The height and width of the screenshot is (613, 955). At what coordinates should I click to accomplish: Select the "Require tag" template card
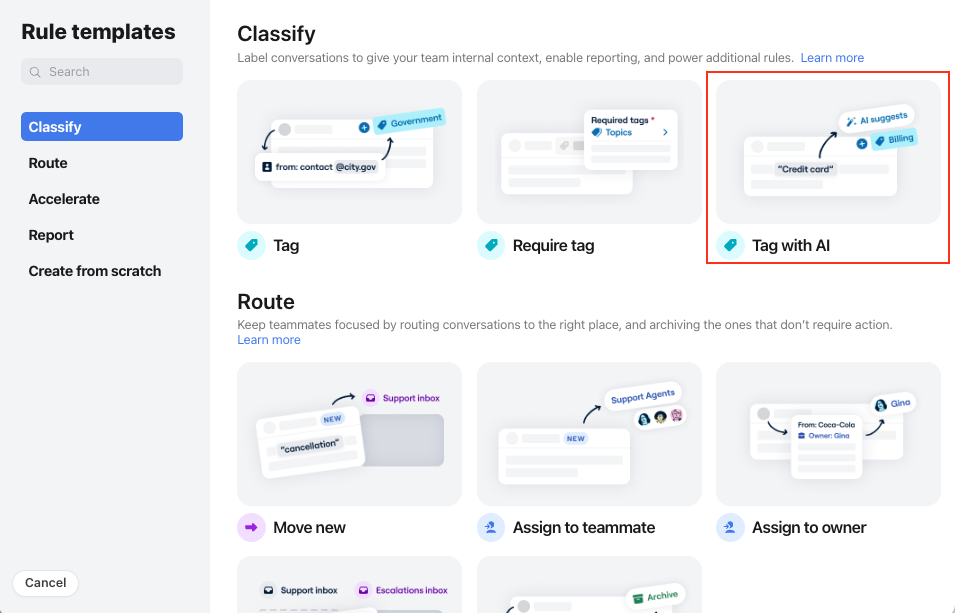coord(588,152)
